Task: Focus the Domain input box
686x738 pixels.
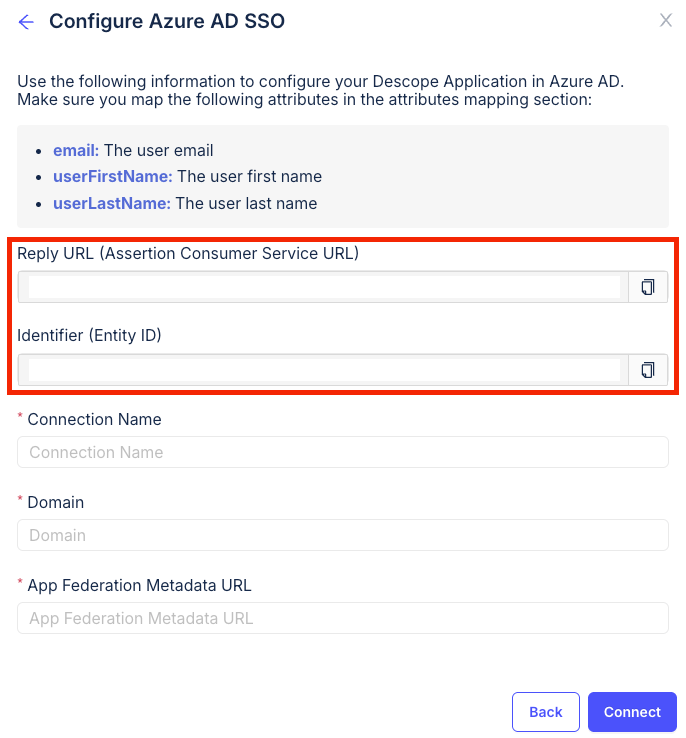Action: 342,535
